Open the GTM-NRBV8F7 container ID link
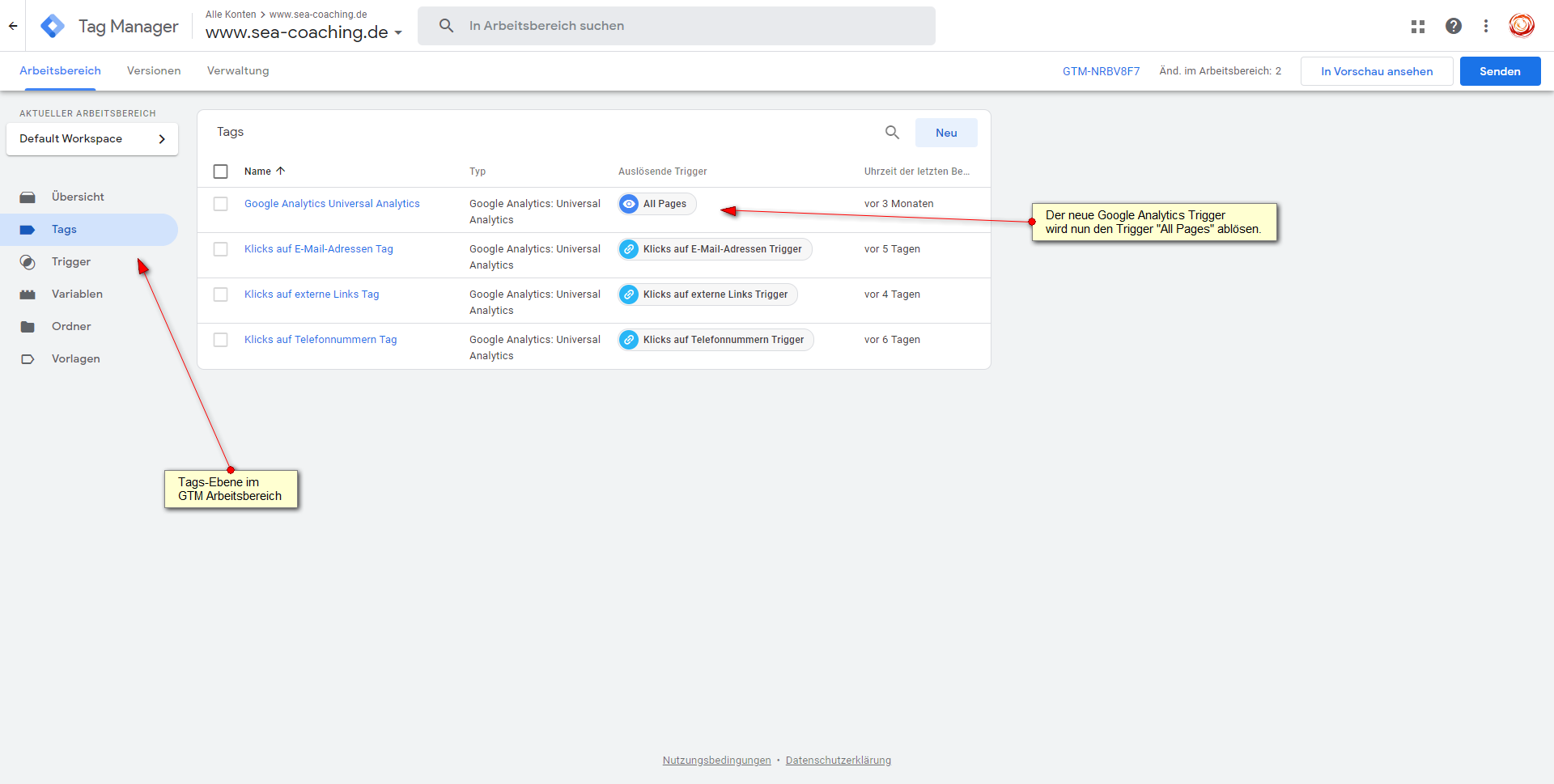 (x=1101, y=71)
